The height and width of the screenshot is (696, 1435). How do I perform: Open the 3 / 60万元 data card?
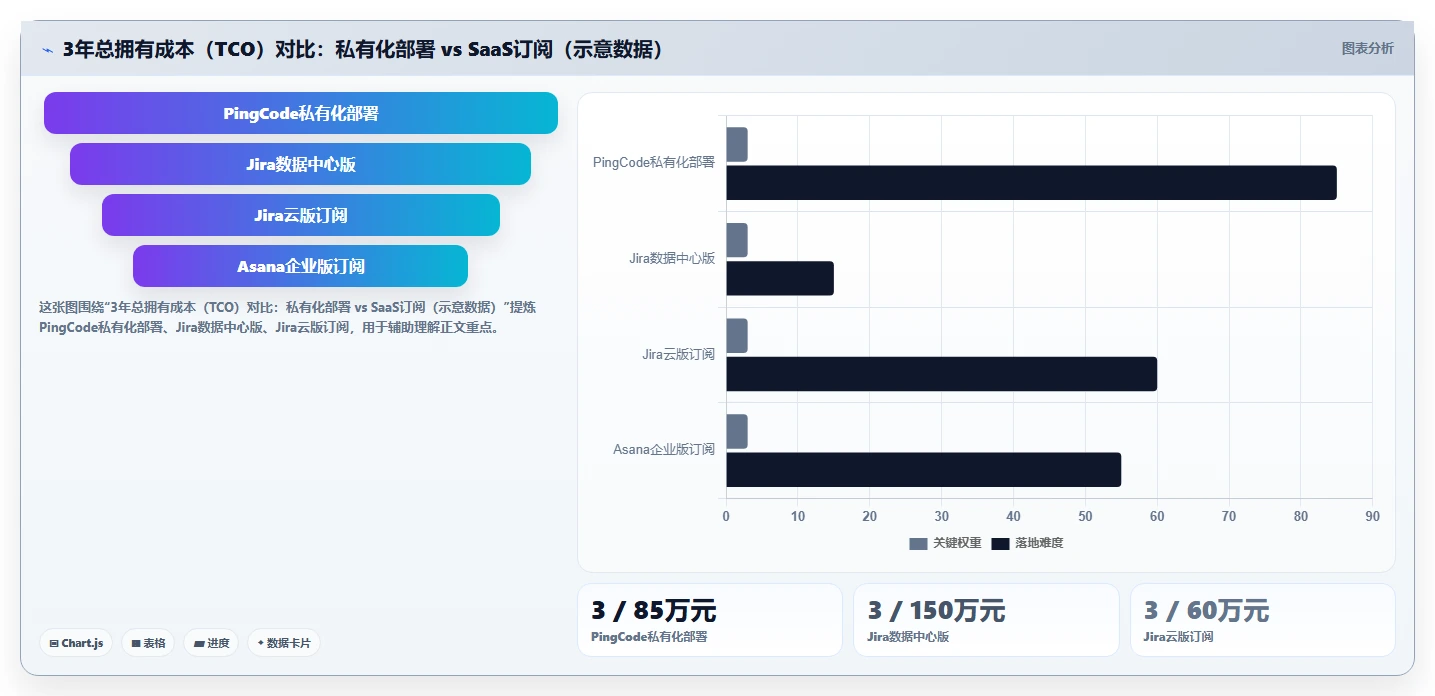(x=1263, y=620)
